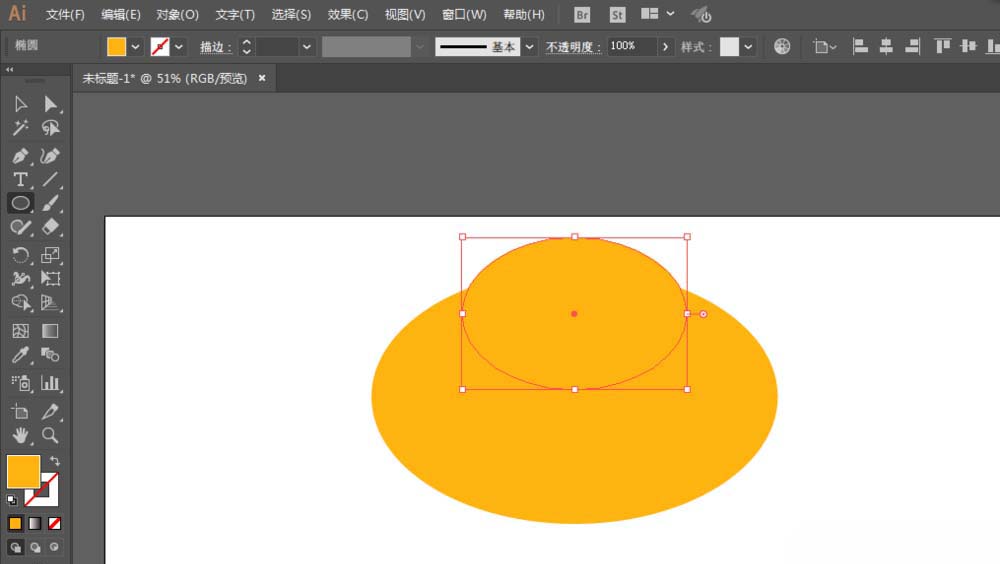Pick the Shape Builder tool

tap(20, 302)
